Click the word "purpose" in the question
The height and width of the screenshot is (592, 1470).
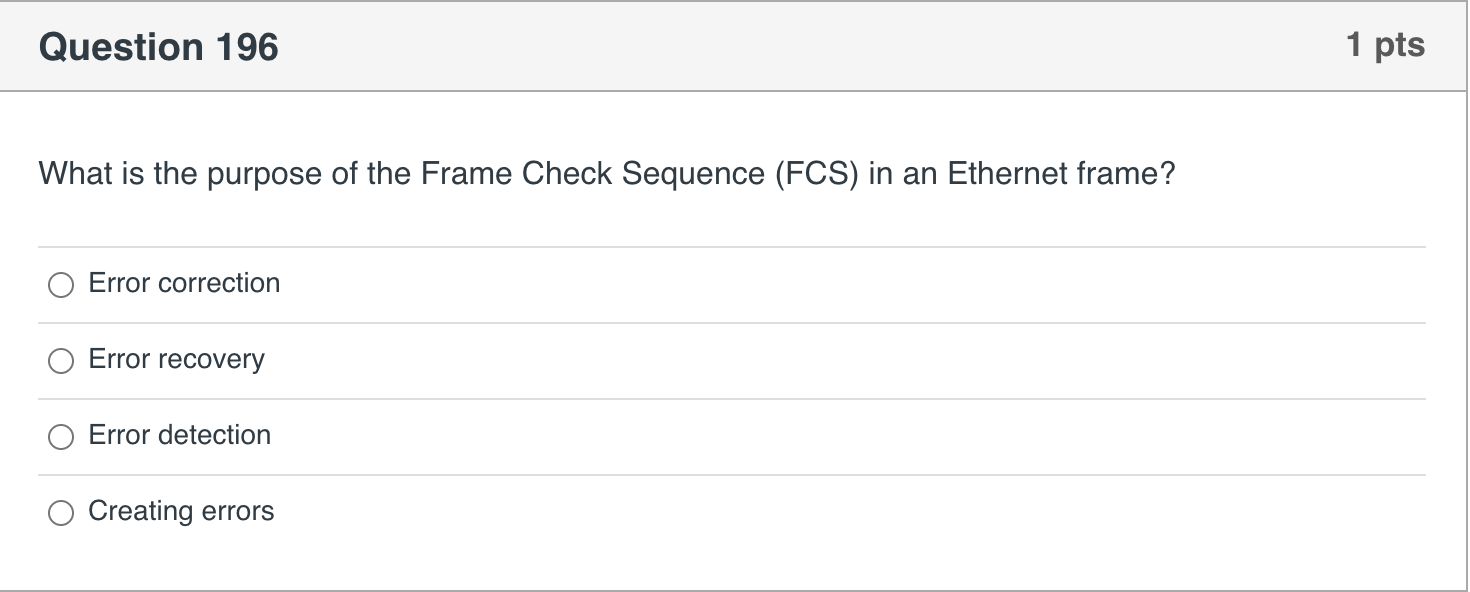click(255, 174)
